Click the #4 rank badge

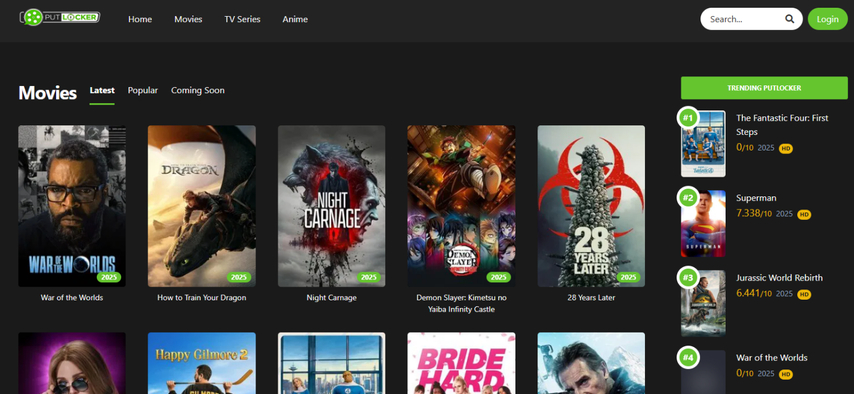pyautogui.click(x=688, y=358)
